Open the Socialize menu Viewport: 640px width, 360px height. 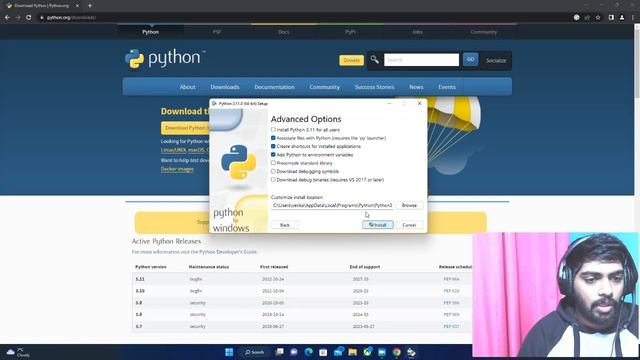(496, 60)
